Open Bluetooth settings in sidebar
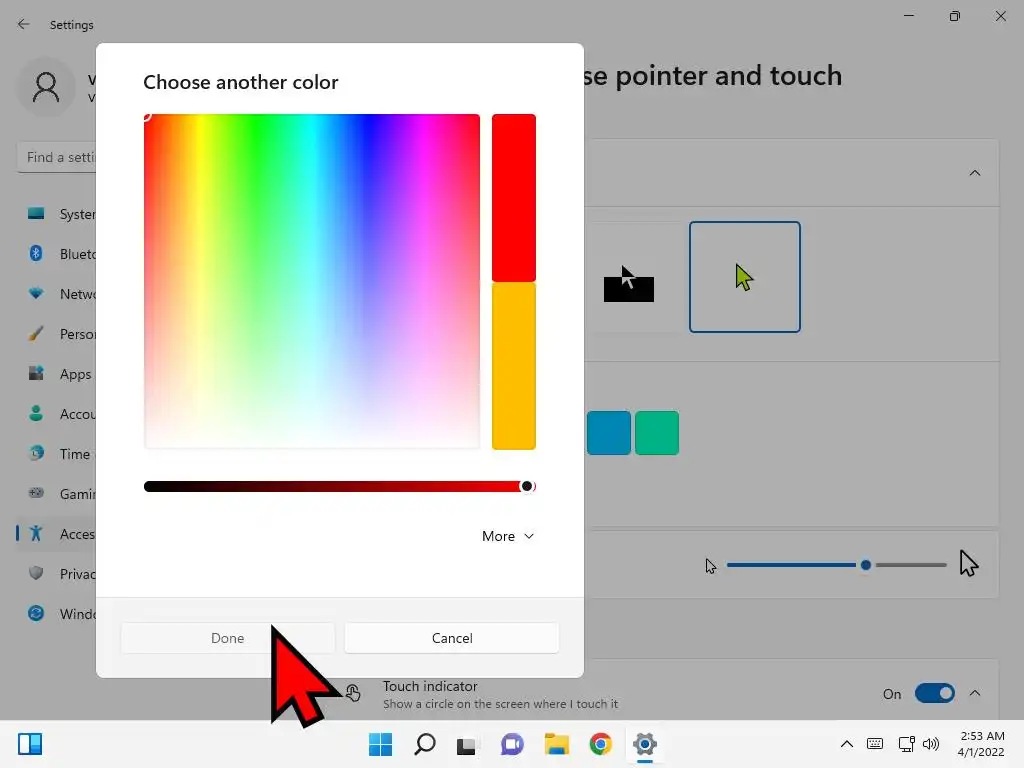 tap(57, 254)
